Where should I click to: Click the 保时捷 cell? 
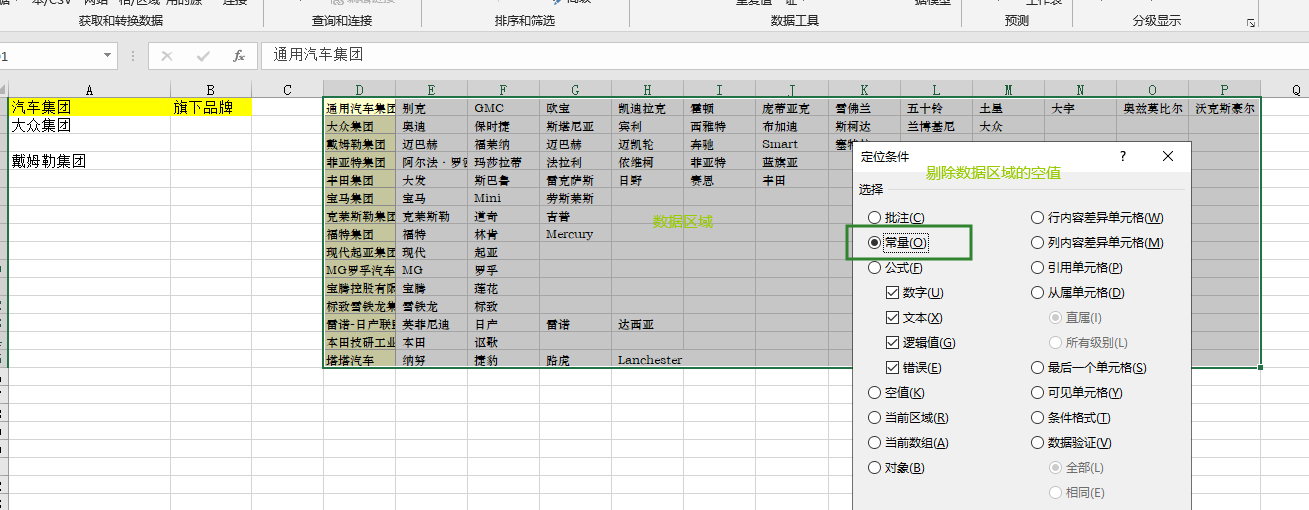(x=503, y=126)
